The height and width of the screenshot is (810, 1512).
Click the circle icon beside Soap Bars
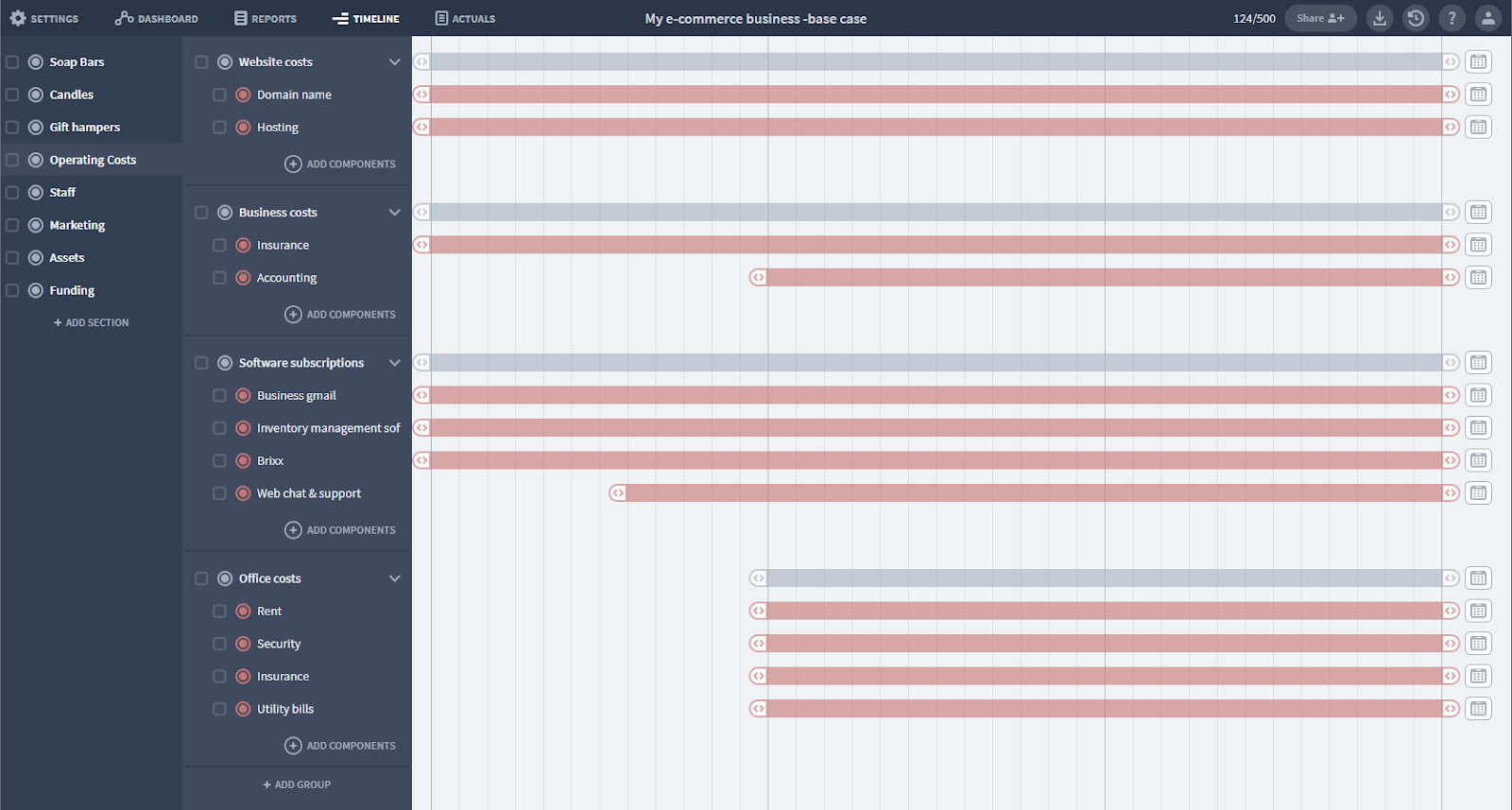36,61
